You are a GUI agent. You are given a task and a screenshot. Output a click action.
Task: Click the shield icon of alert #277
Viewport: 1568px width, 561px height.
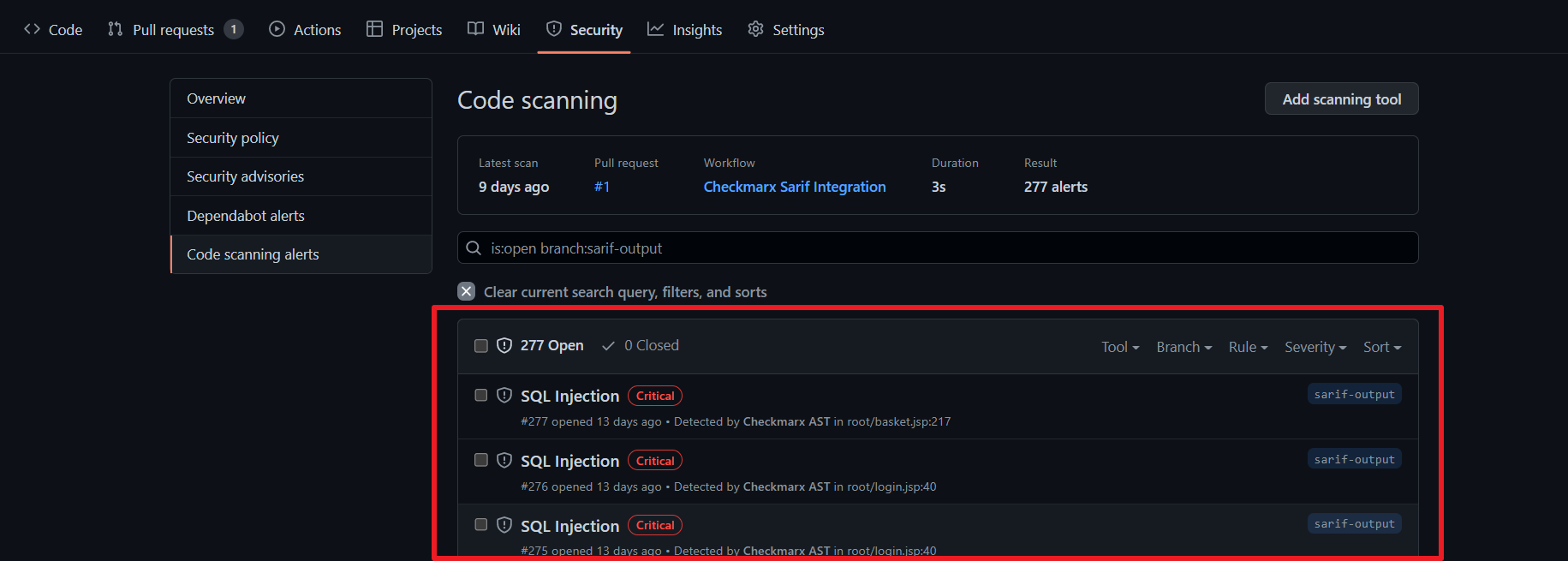click(504, 395)
